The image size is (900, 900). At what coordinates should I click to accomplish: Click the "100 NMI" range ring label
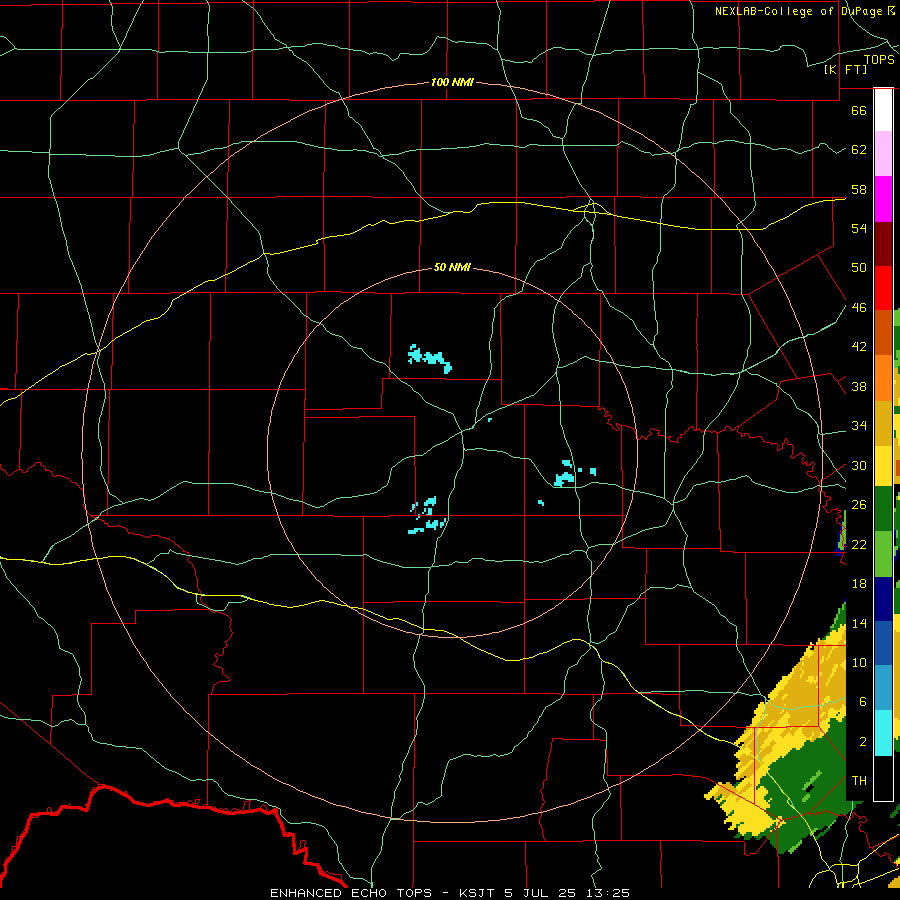tap(452, 82)
